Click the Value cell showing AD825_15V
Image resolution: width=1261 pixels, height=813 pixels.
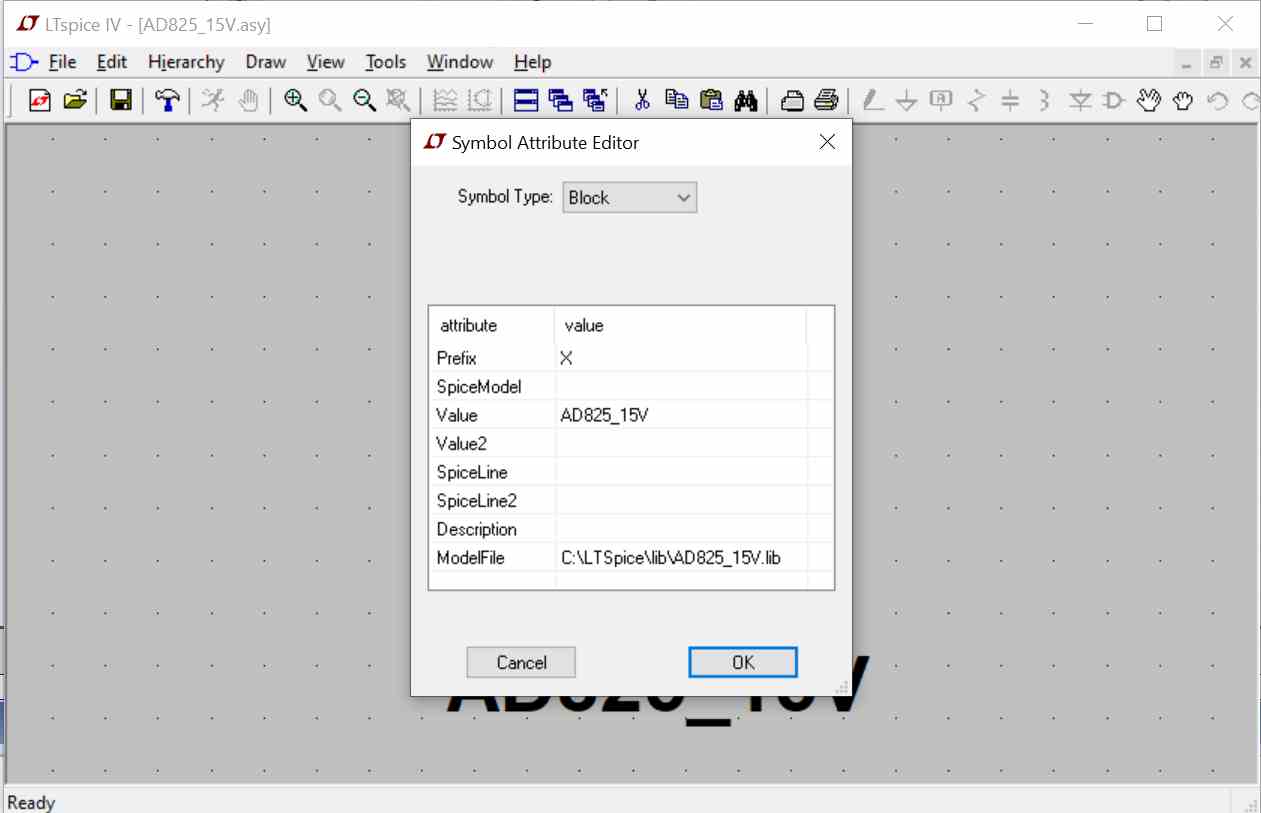pos(681,415)
